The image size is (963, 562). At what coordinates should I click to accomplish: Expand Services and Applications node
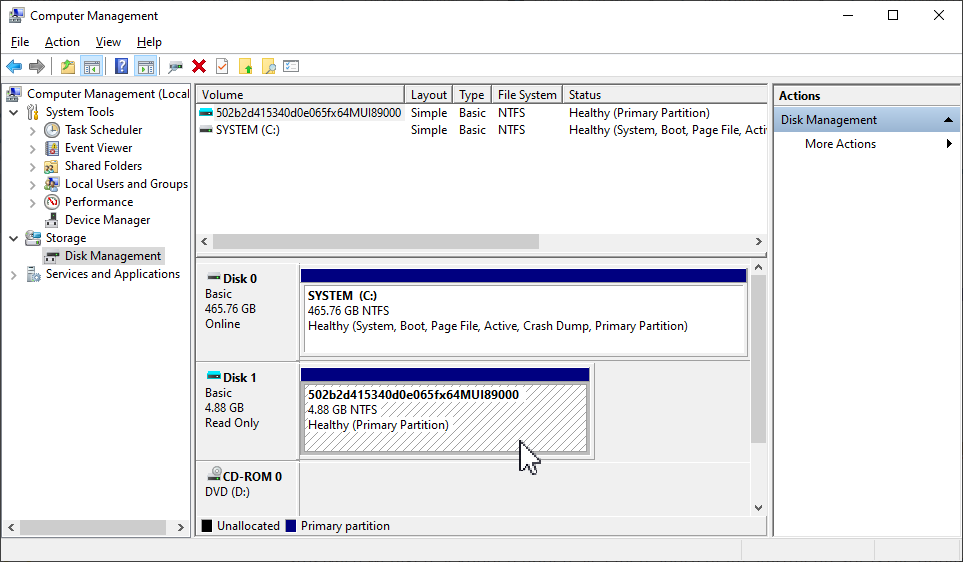tap(14, 276)
